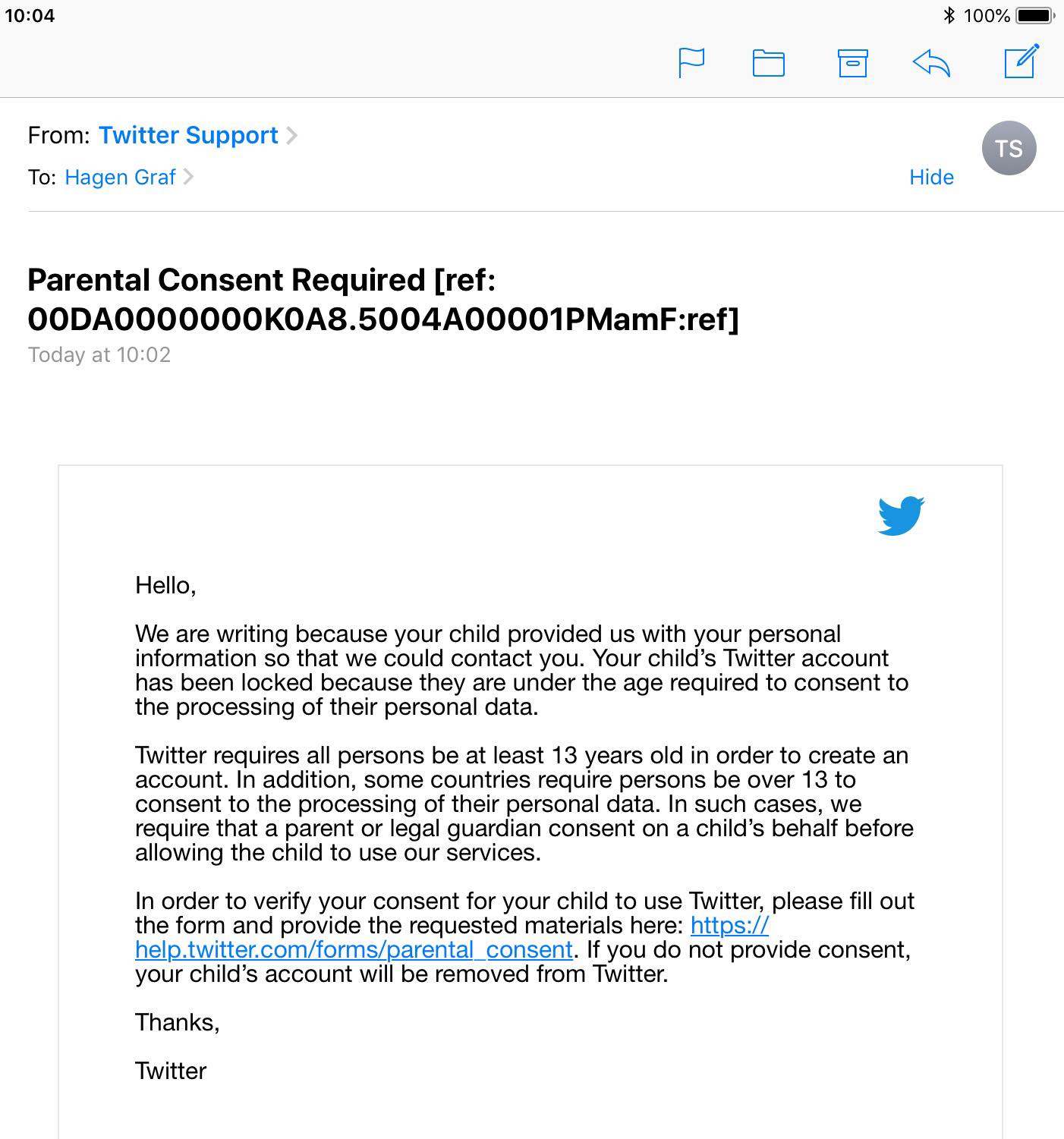Open Hagen Graf recipient contact
The image size is (1064, 1139).
(120, 177)
